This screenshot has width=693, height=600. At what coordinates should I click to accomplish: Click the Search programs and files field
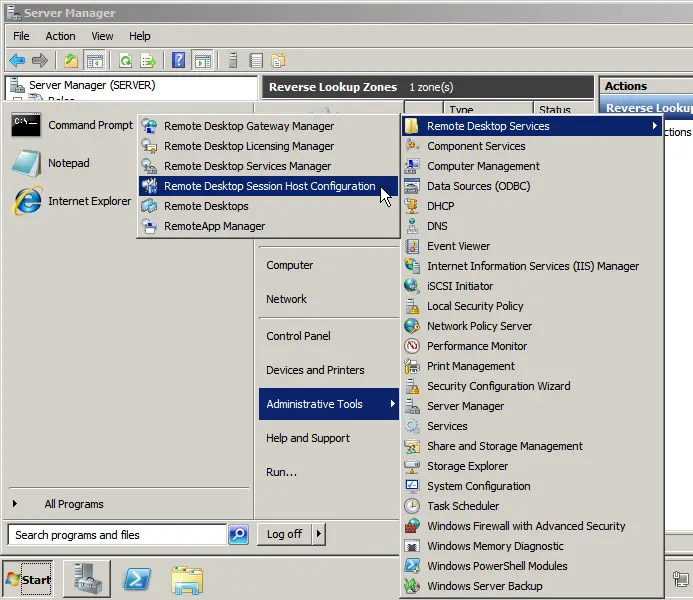point(116,535)
